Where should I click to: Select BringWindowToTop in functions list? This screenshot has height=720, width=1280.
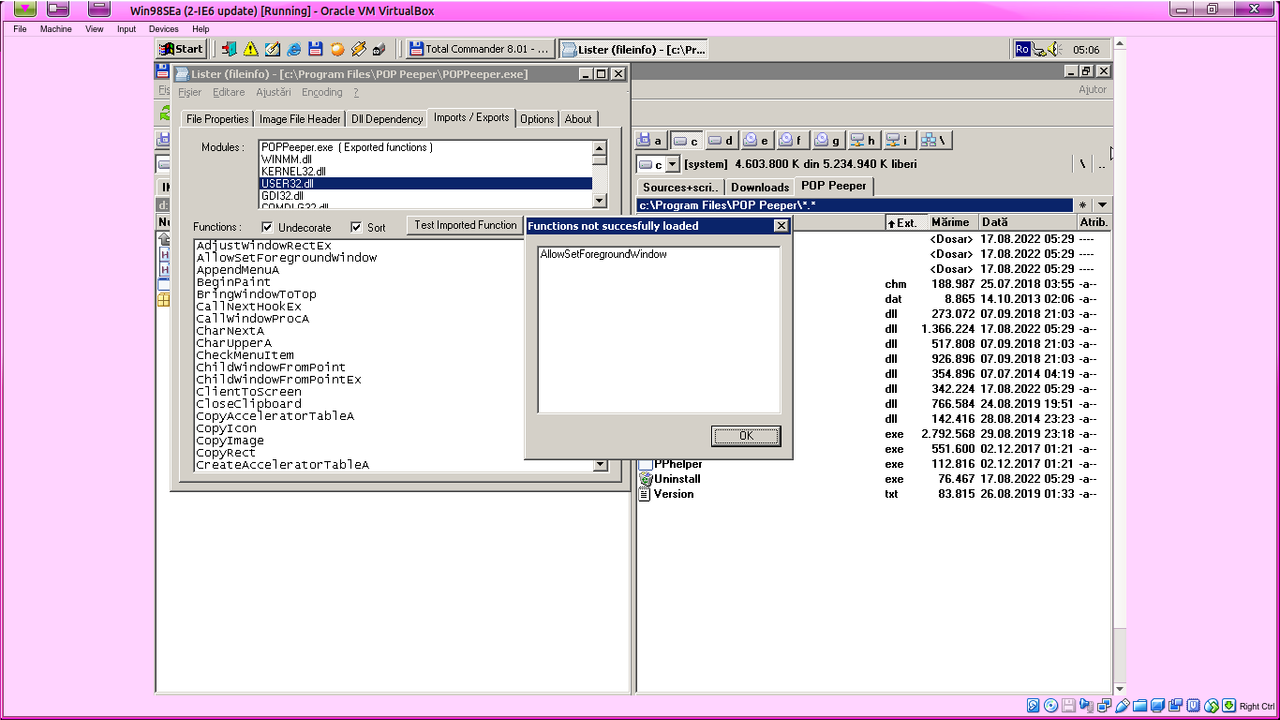pos(257,294)
